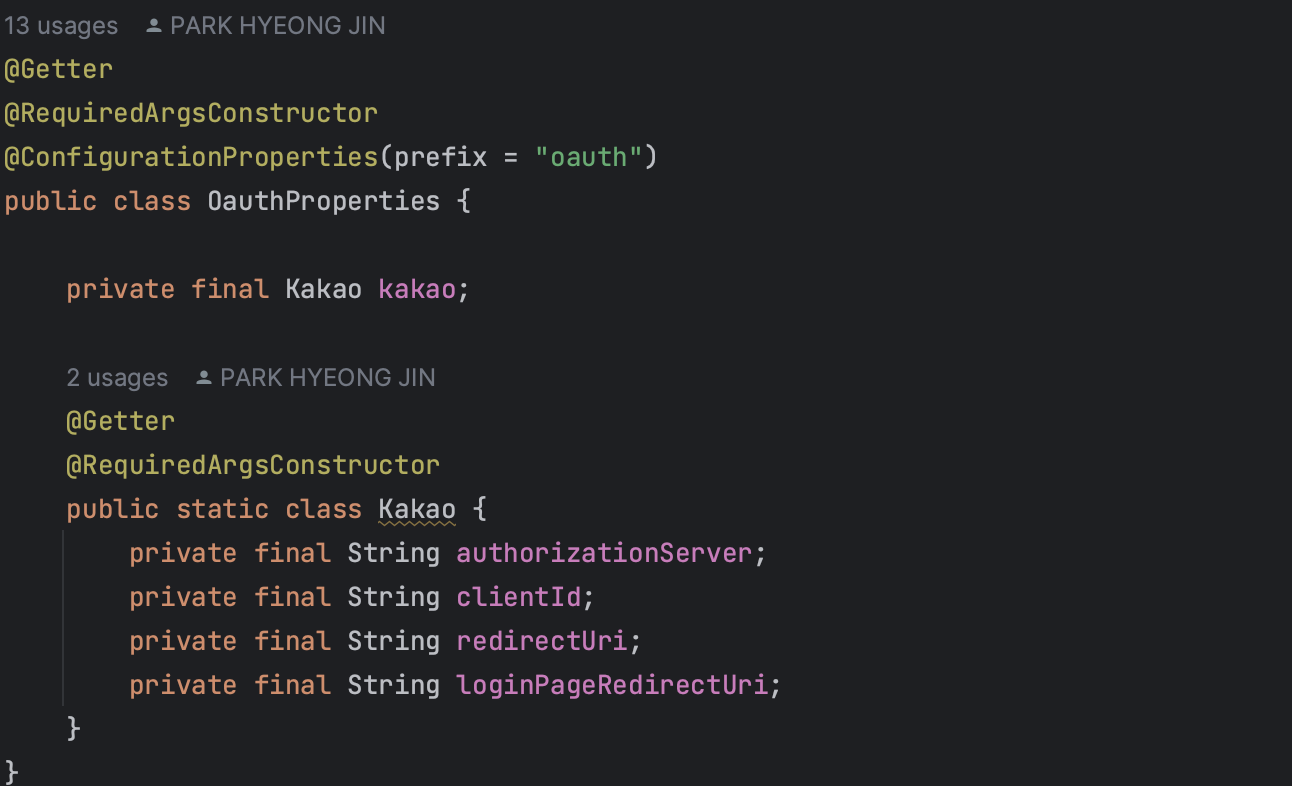Click @Getter annotation directly below 2 usages

[121, 421]
